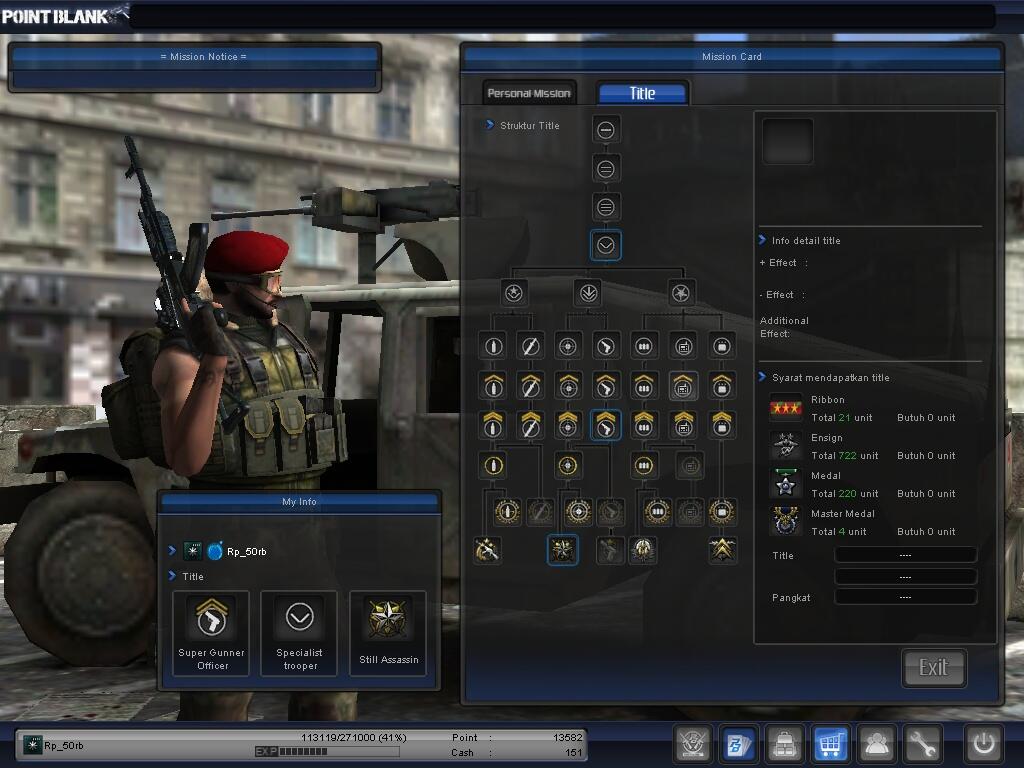
Task: Open the PB mission card menu
Action: [x=739, y=744]
